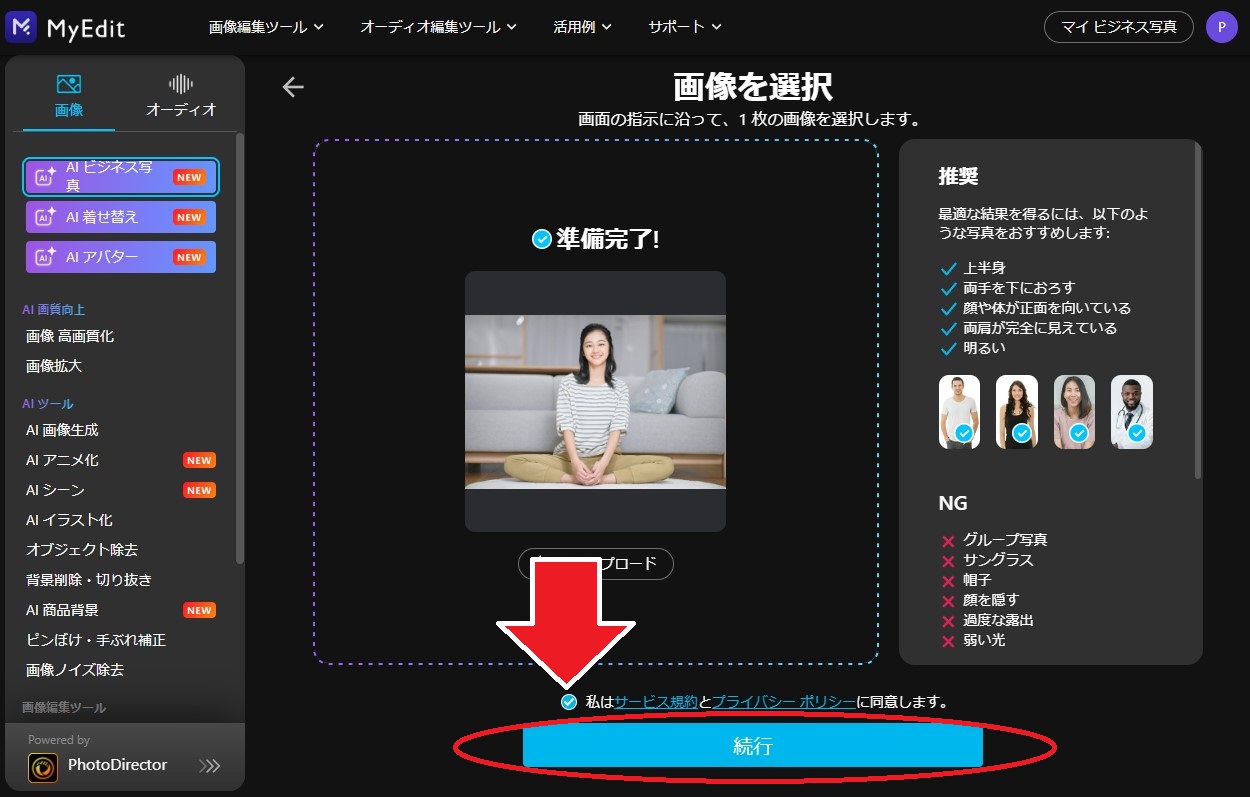Click the man in white shirt example
The height and width of the screenshot is (797, 1250).
(x=959, y=412)
